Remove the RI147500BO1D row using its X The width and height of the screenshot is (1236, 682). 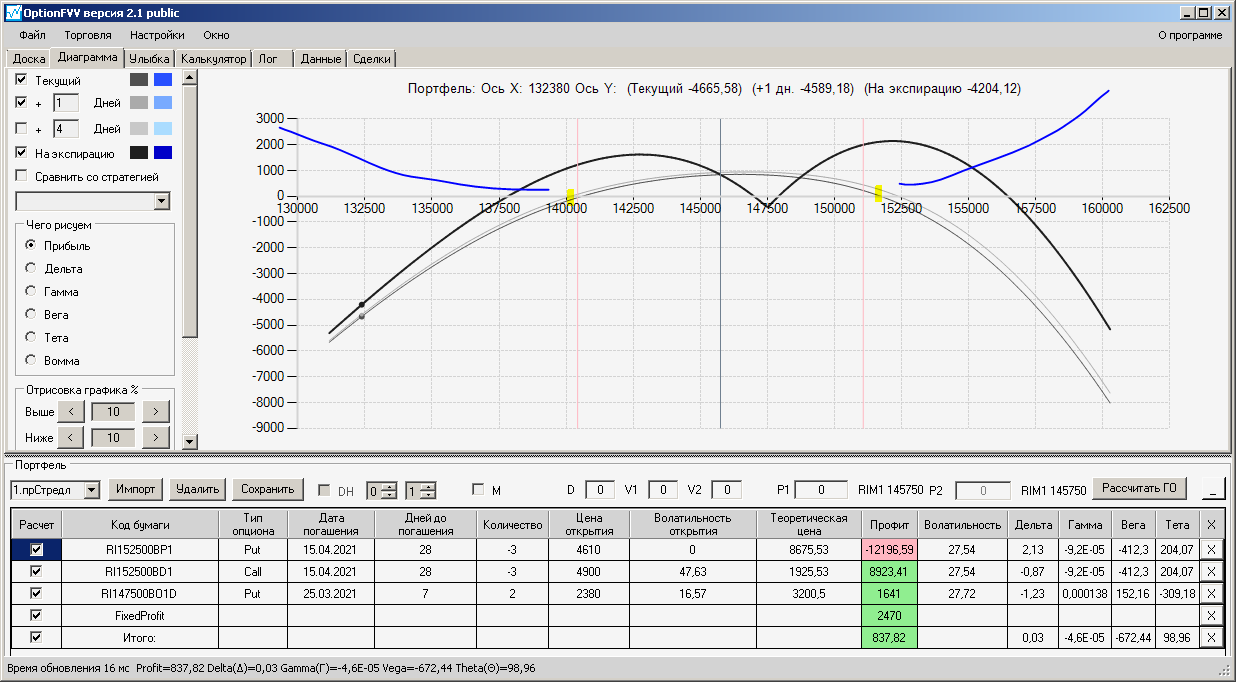(1211, 593)
